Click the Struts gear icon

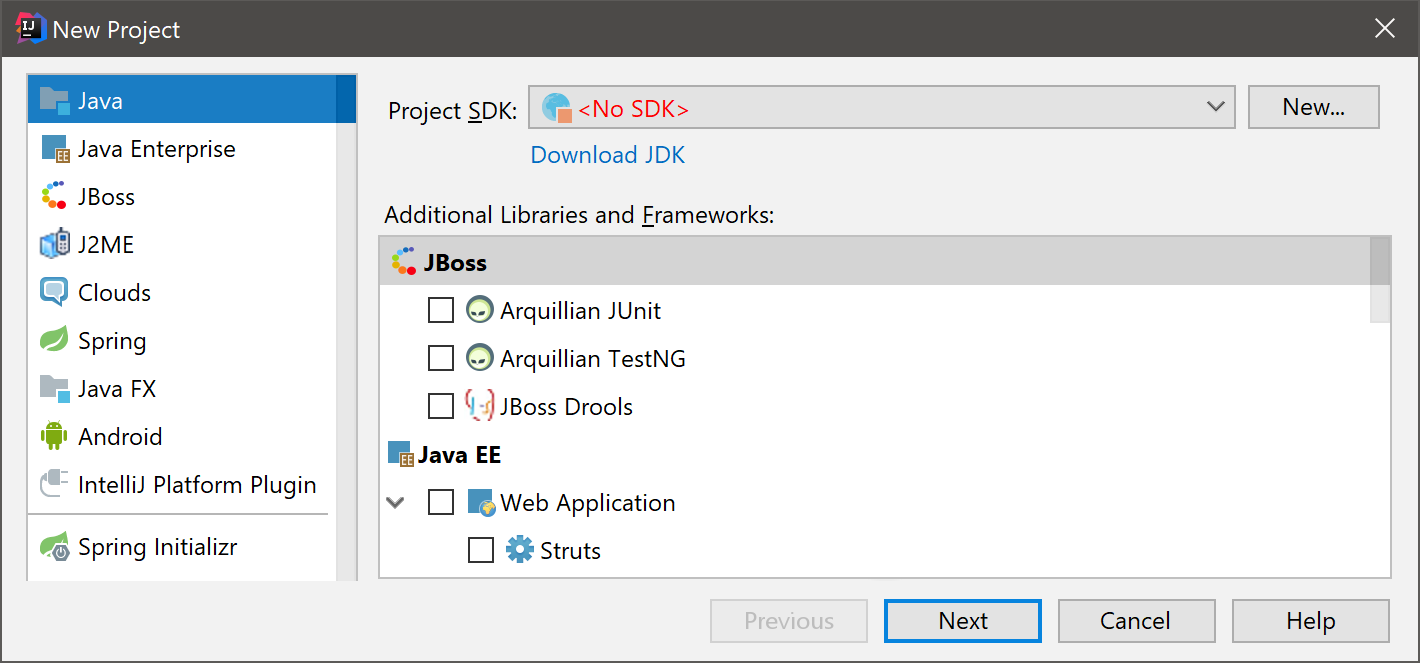[520, 551]
